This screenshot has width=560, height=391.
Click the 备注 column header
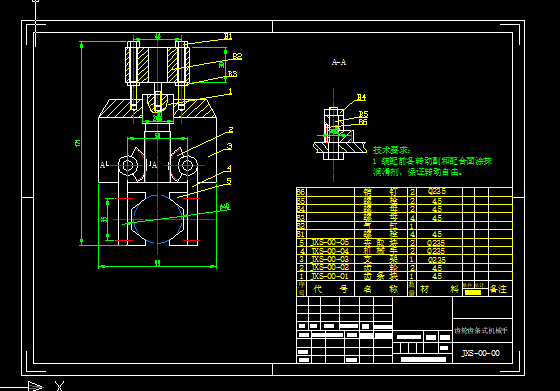point(498,289)
